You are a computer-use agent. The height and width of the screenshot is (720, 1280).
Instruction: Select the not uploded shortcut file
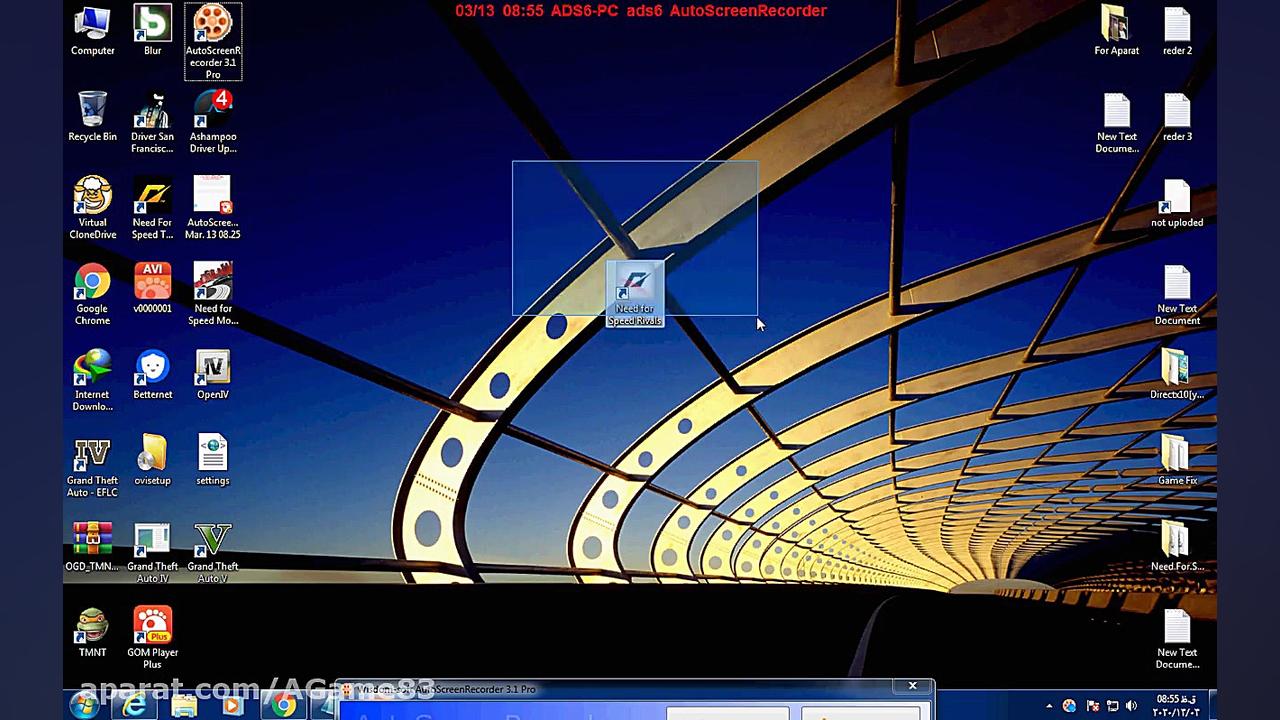(1177, 202)
